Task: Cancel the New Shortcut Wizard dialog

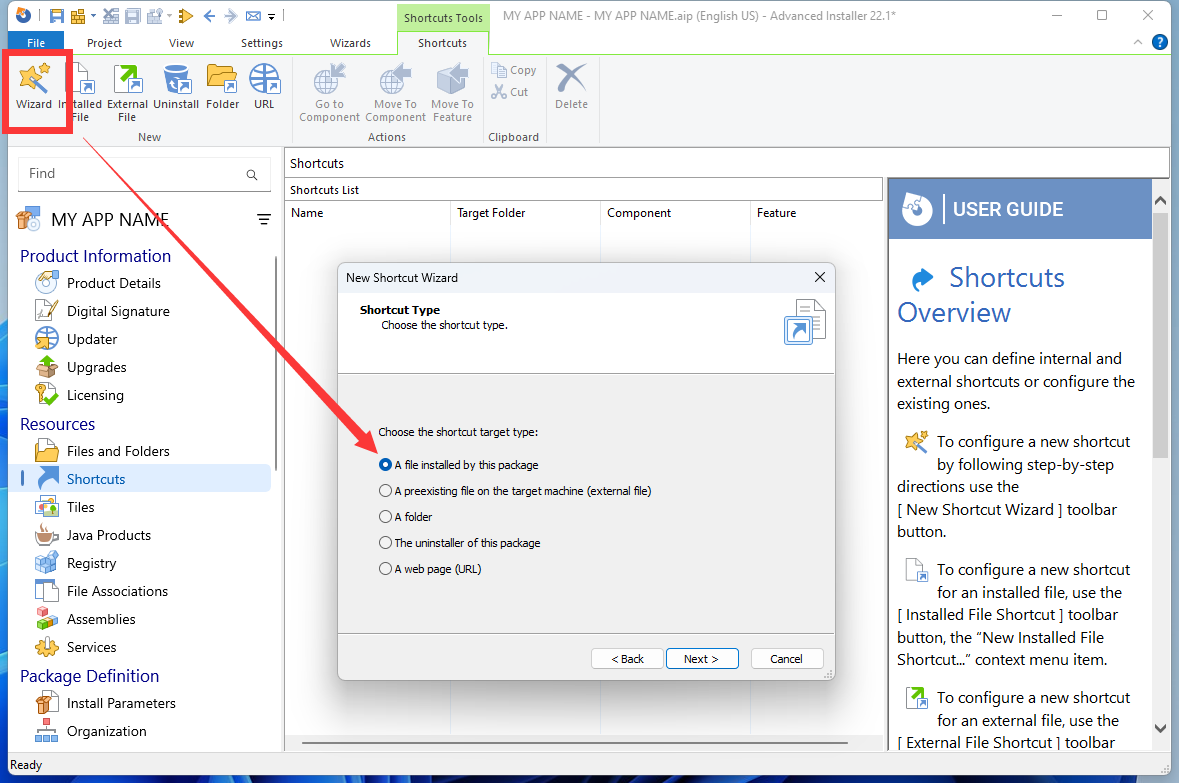Action: 786,659
